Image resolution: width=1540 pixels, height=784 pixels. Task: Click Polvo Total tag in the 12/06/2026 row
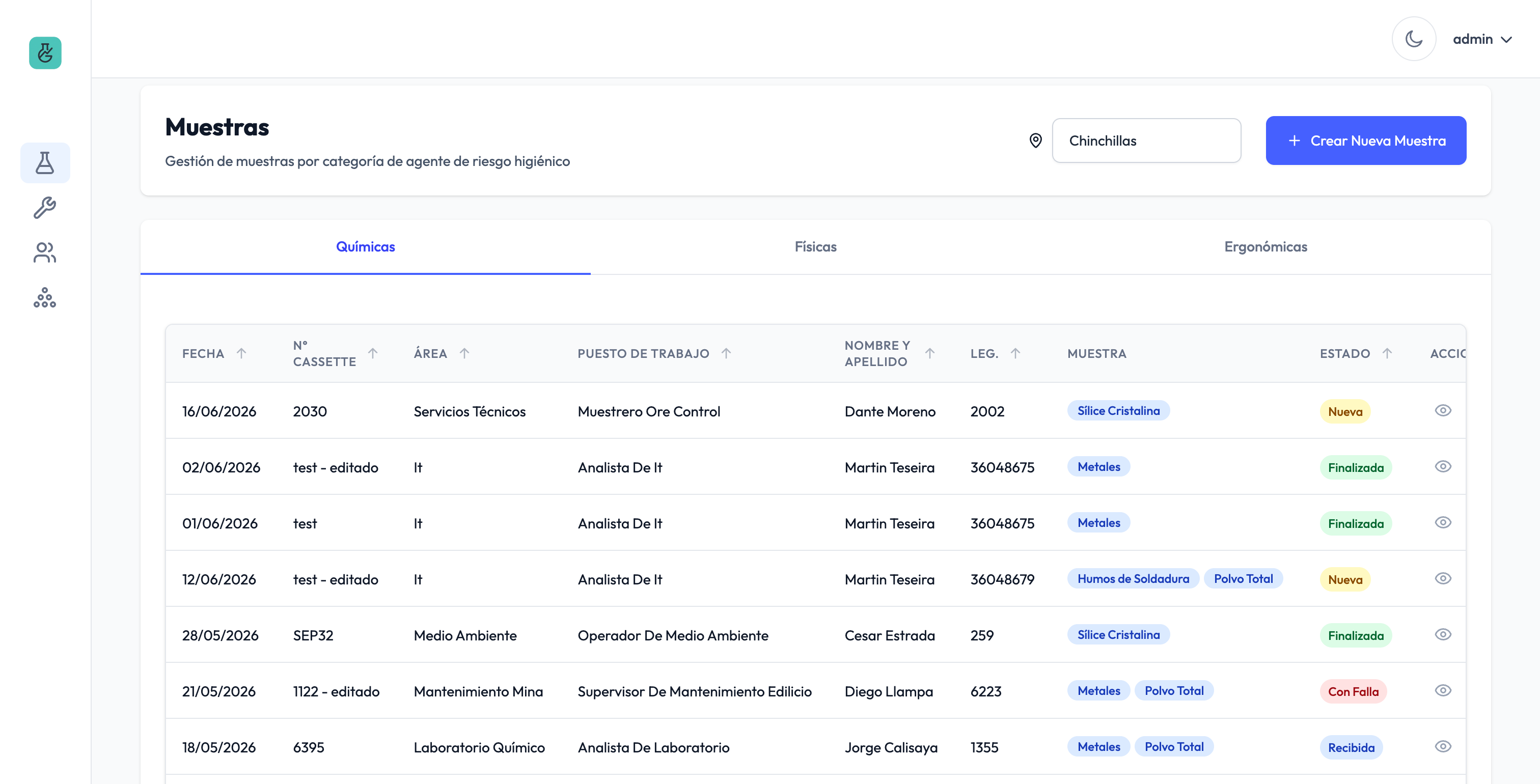[x=1243, y=578]
